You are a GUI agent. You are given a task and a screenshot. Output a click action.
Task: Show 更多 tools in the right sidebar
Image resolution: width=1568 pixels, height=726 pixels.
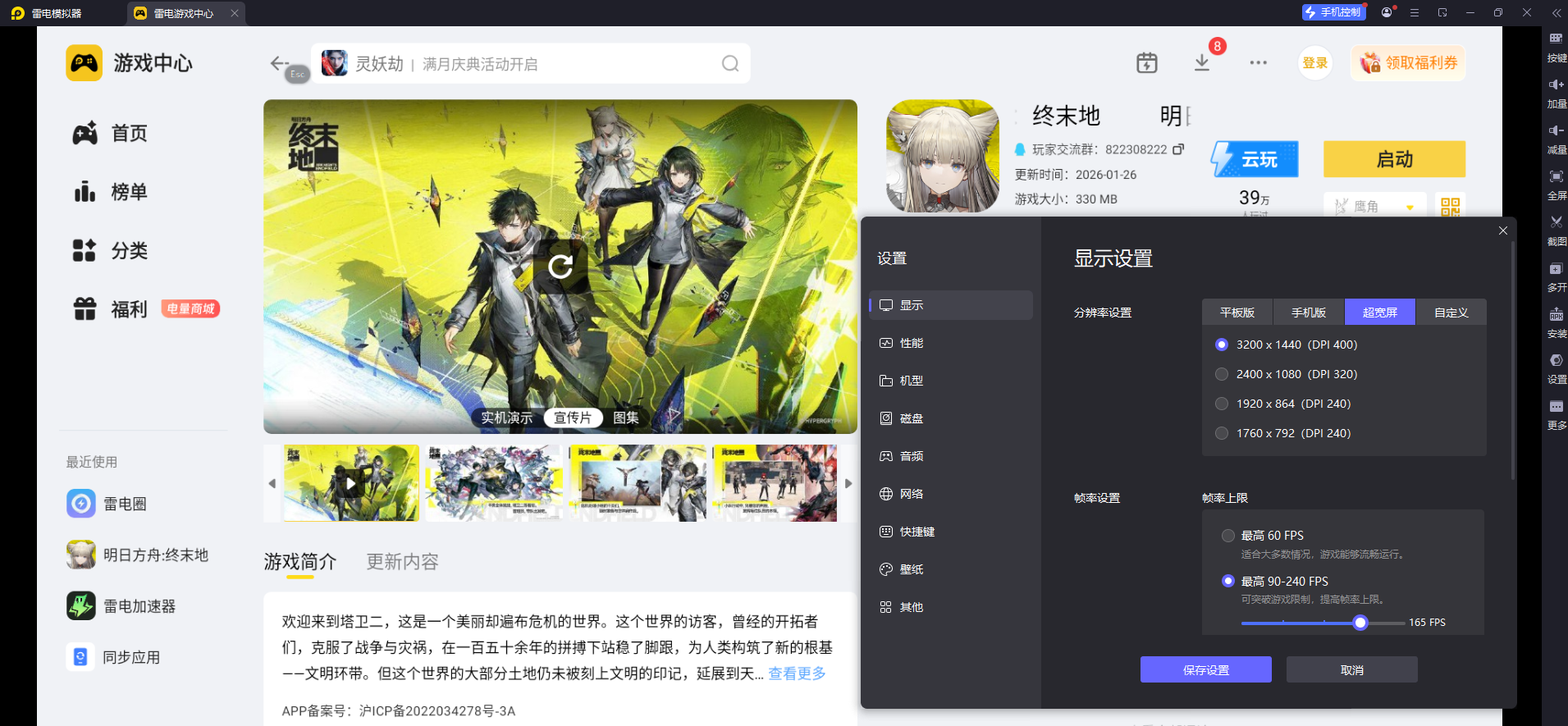click(x=1556, y=414)
